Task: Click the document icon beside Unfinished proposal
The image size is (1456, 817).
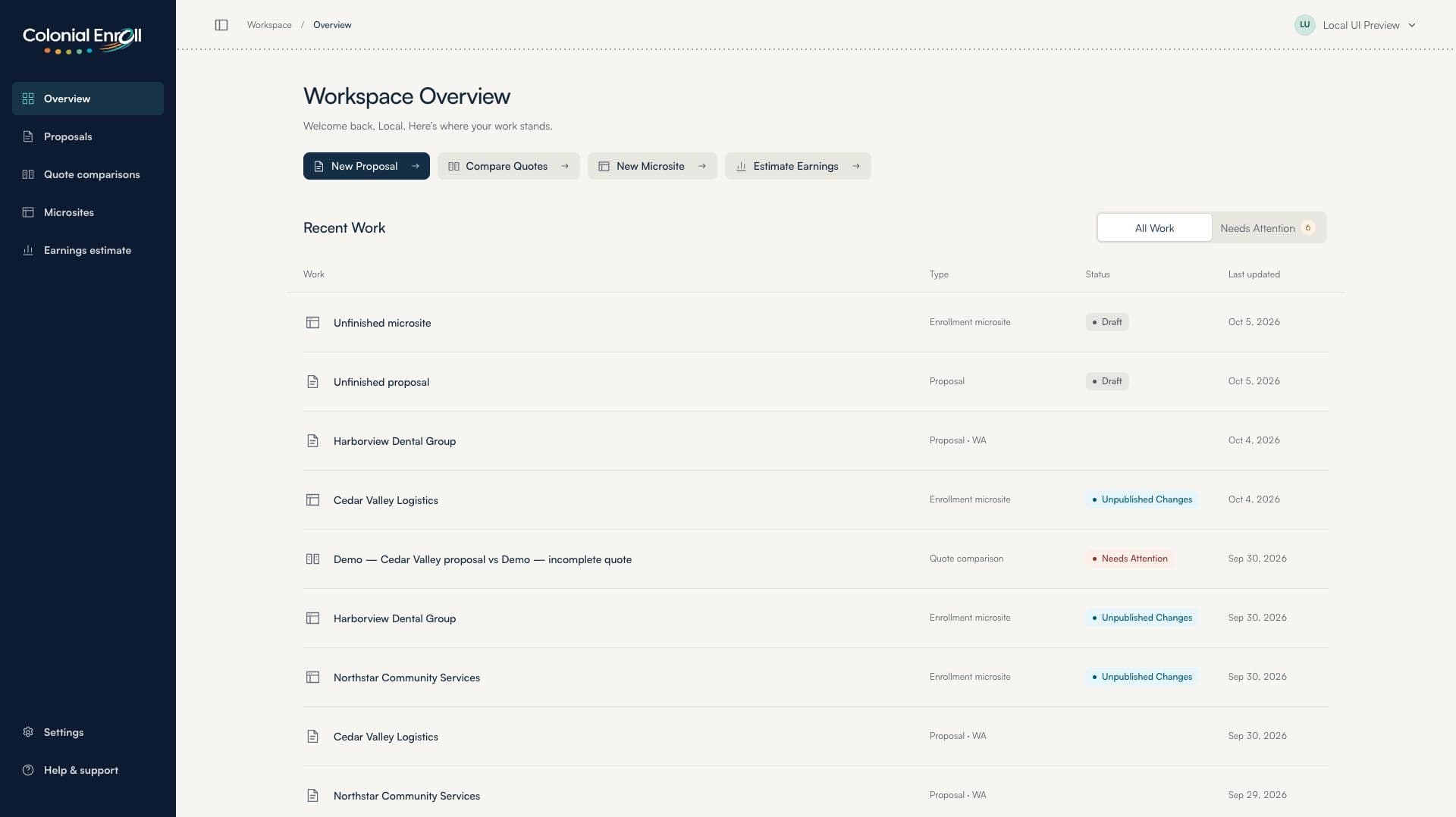Action: 312,381
